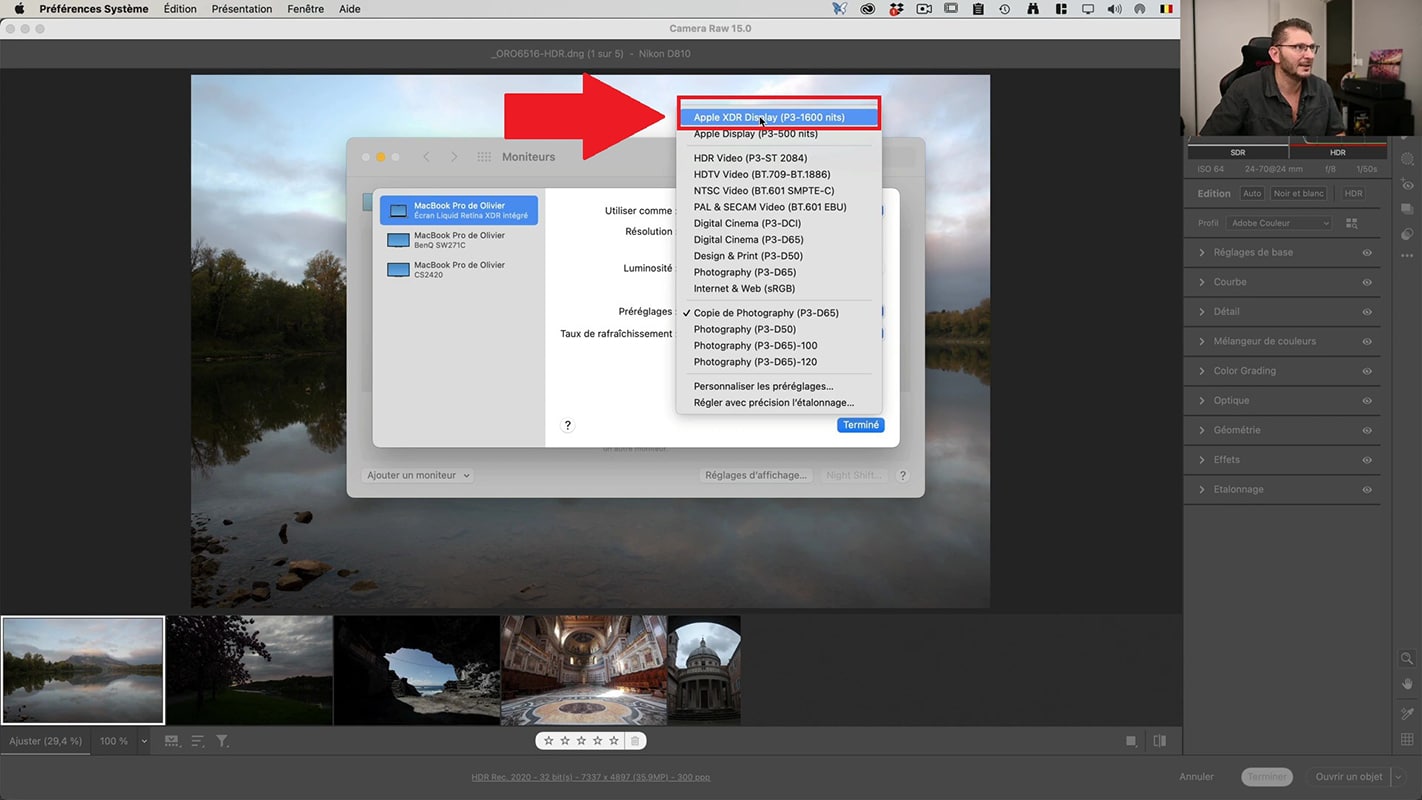Image resolution: width=1422 pixels, height=800 pixels.
Task: Toggle the grid overlay icon
Action: 1407,740
